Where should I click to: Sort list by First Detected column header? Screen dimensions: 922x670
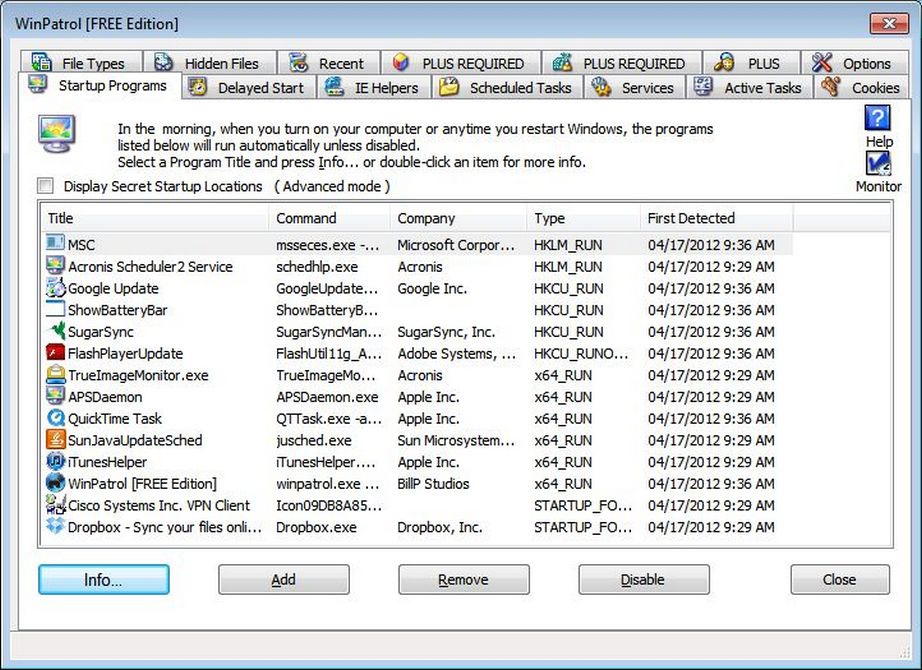click(717, 218)
